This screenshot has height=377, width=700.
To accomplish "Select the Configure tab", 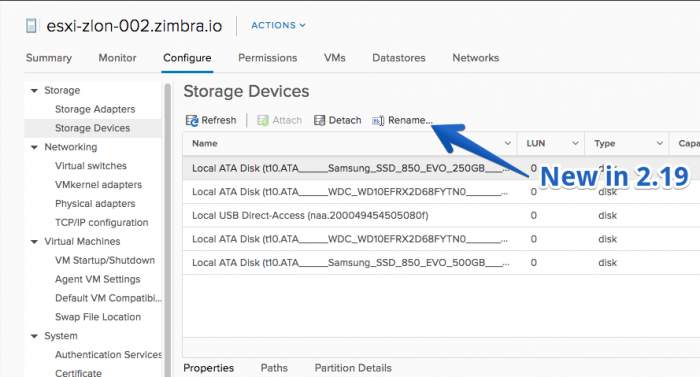I will pos(187,58).
